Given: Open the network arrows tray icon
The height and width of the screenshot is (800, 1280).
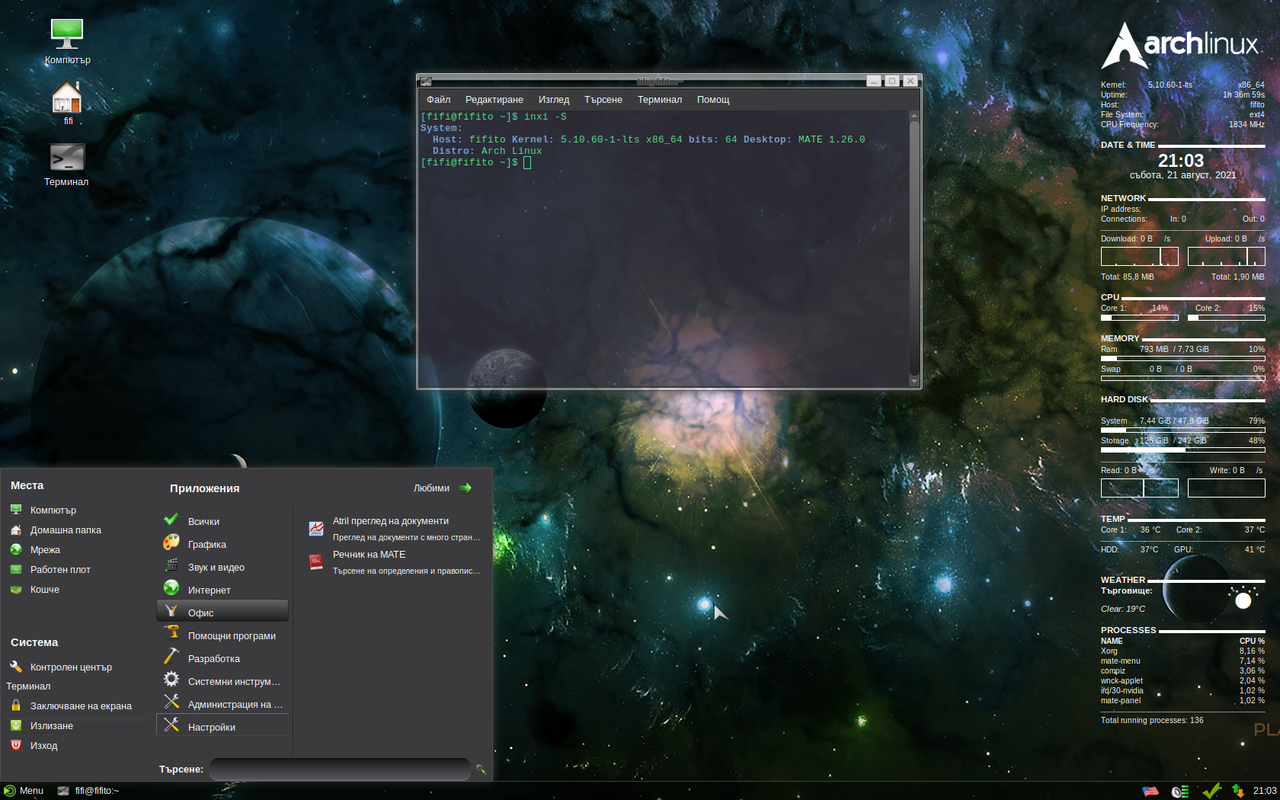Looking at the screenshot, I should pyautogui.click(x=1238, y=791).
